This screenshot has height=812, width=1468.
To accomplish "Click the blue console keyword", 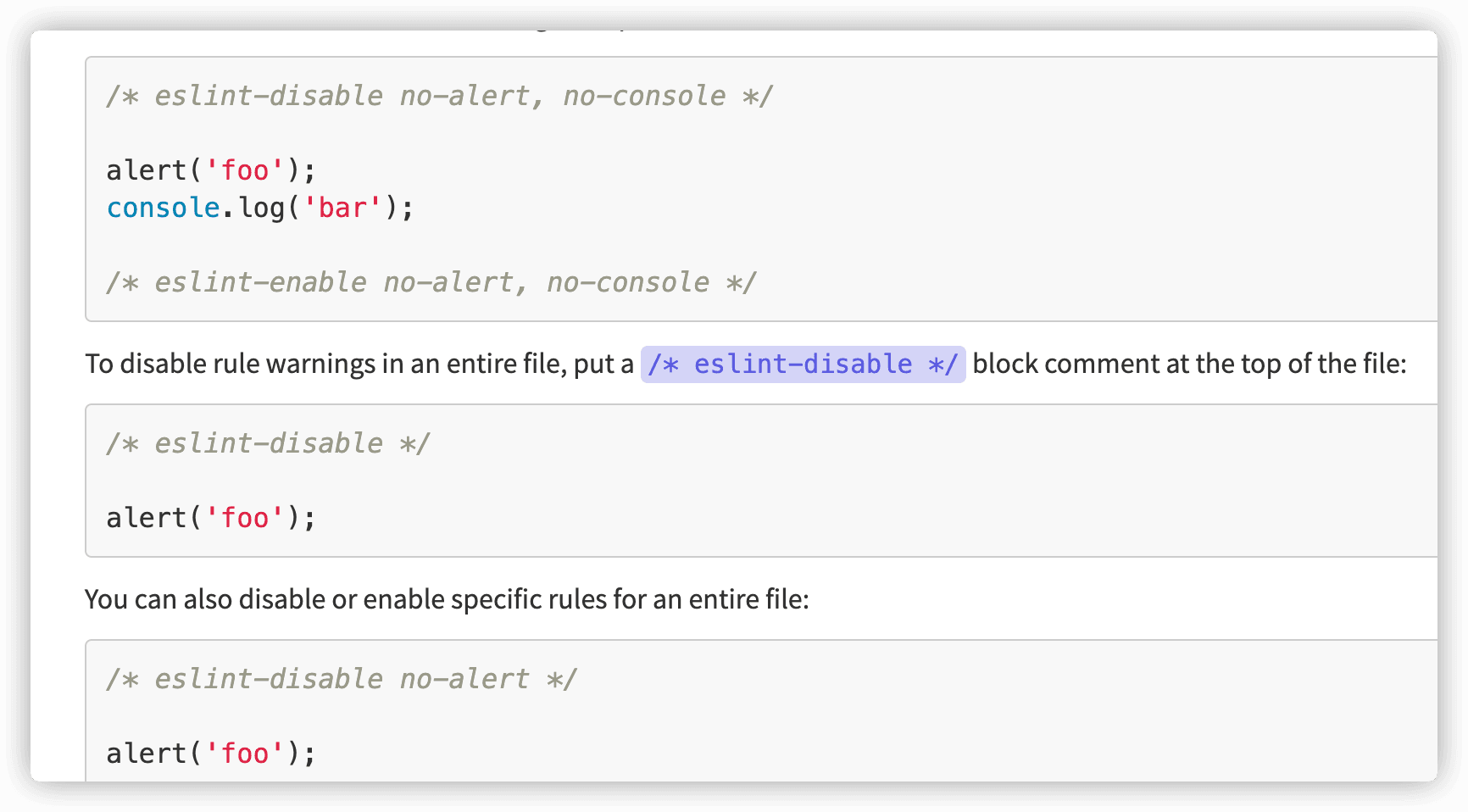I will point(163,208).
